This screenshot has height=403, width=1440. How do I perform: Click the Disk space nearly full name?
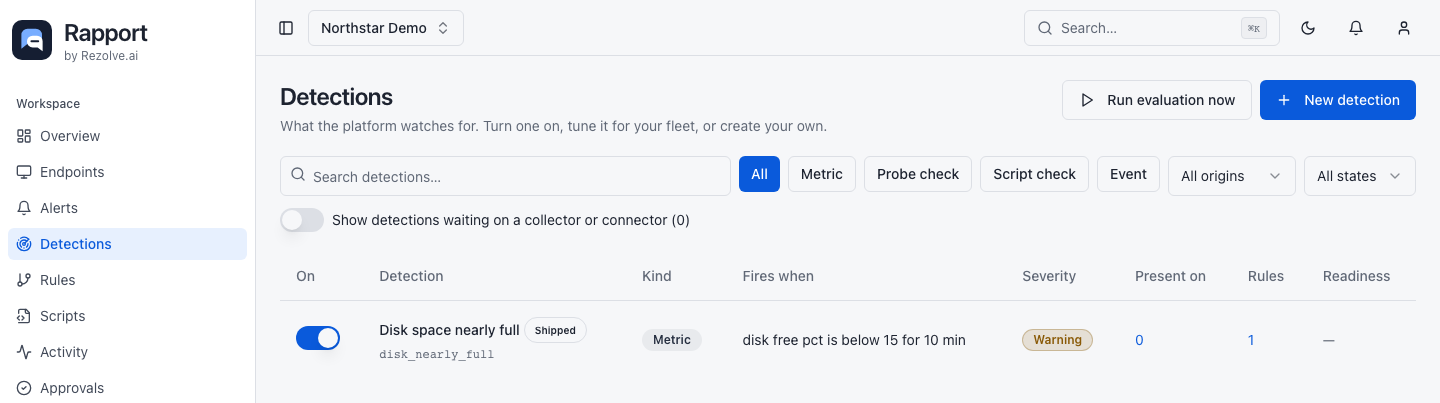449,330
